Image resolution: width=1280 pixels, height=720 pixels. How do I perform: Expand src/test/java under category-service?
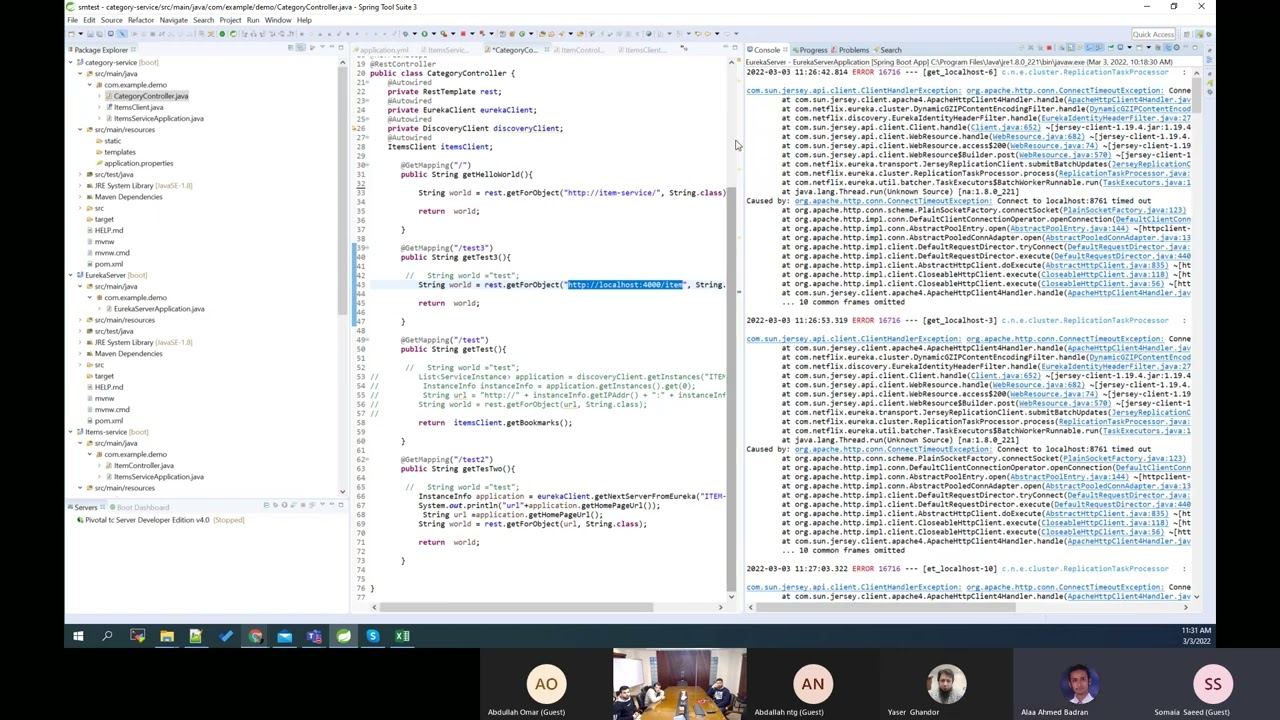80,175
